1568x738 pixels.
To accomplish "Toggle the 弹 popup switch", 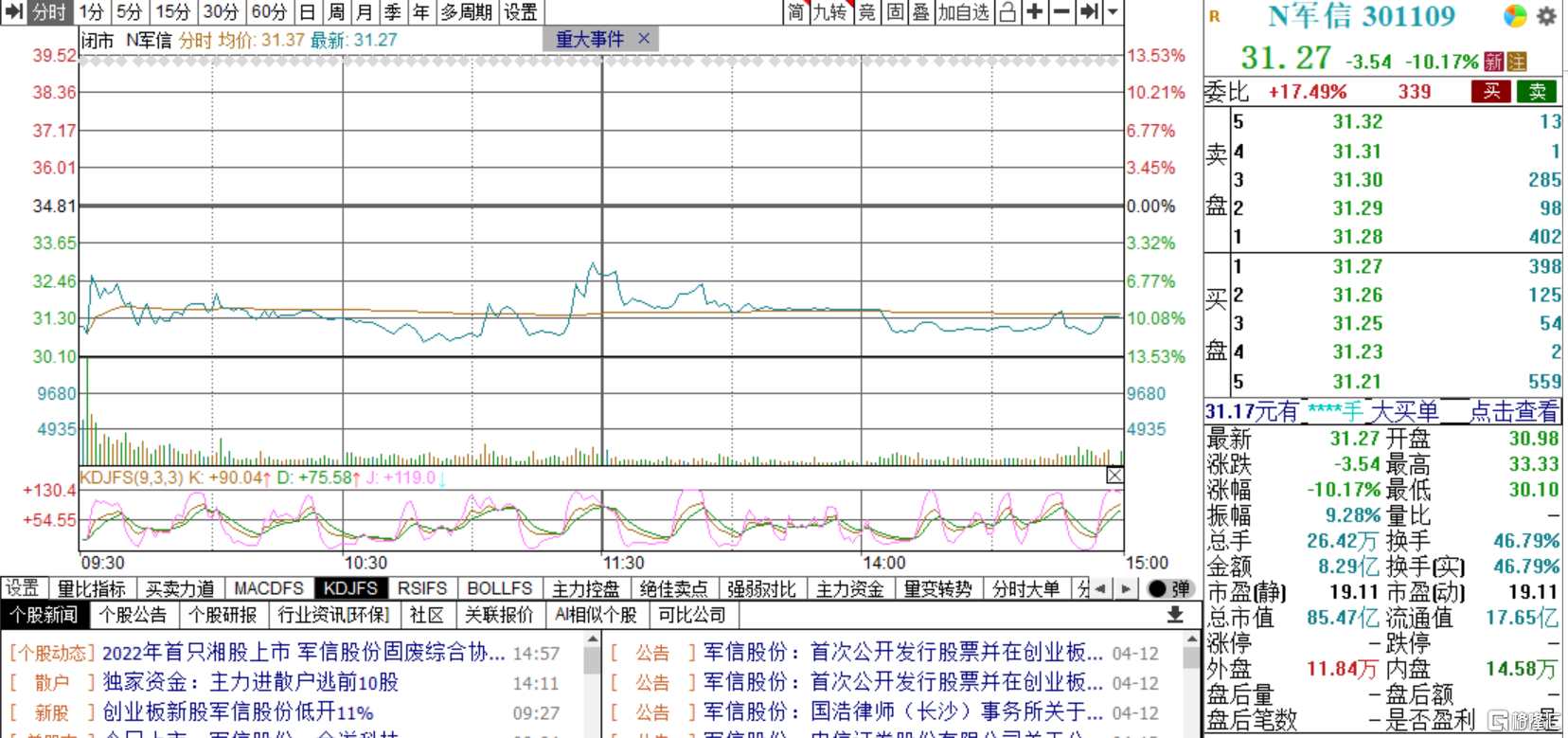I will click(1169, 588).
